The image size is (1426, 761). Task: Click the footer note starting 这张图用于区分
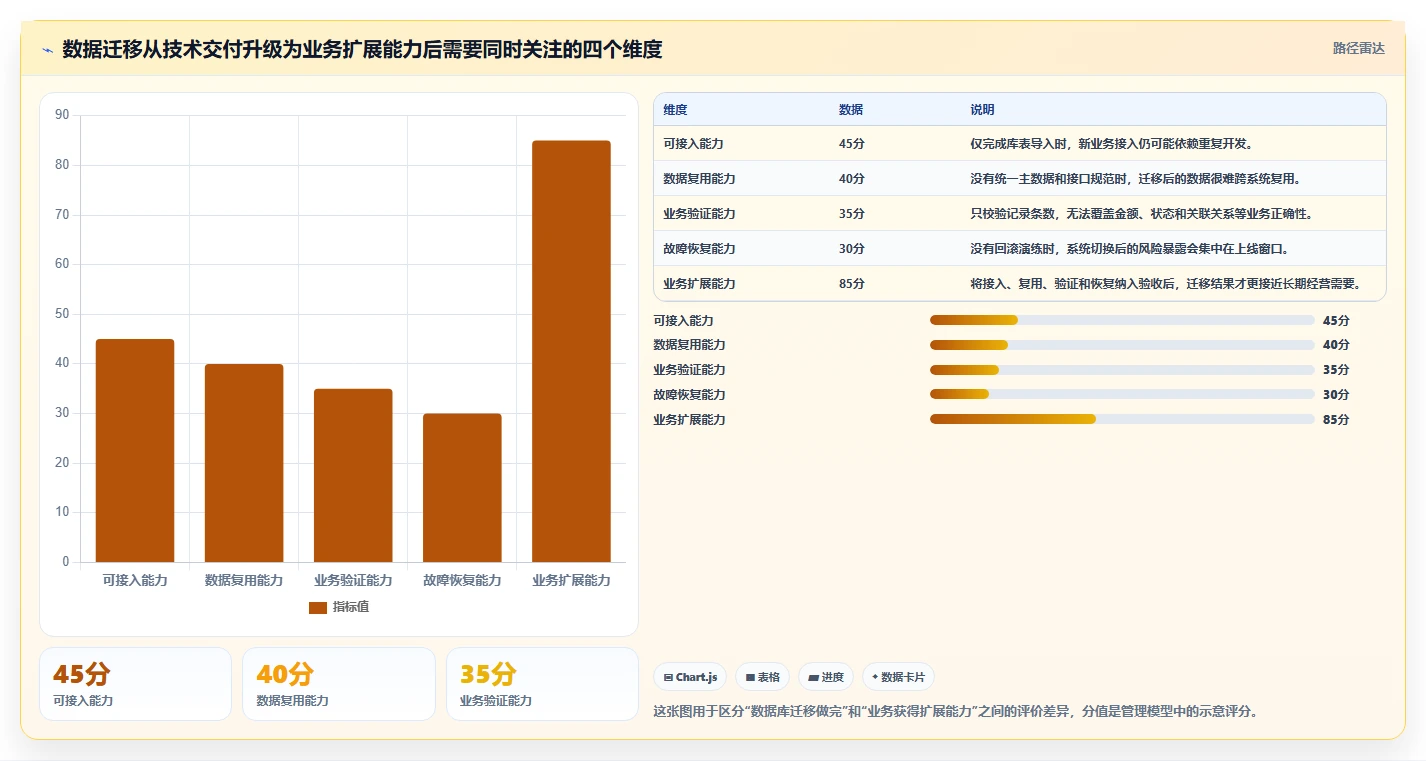click(955, 712)
